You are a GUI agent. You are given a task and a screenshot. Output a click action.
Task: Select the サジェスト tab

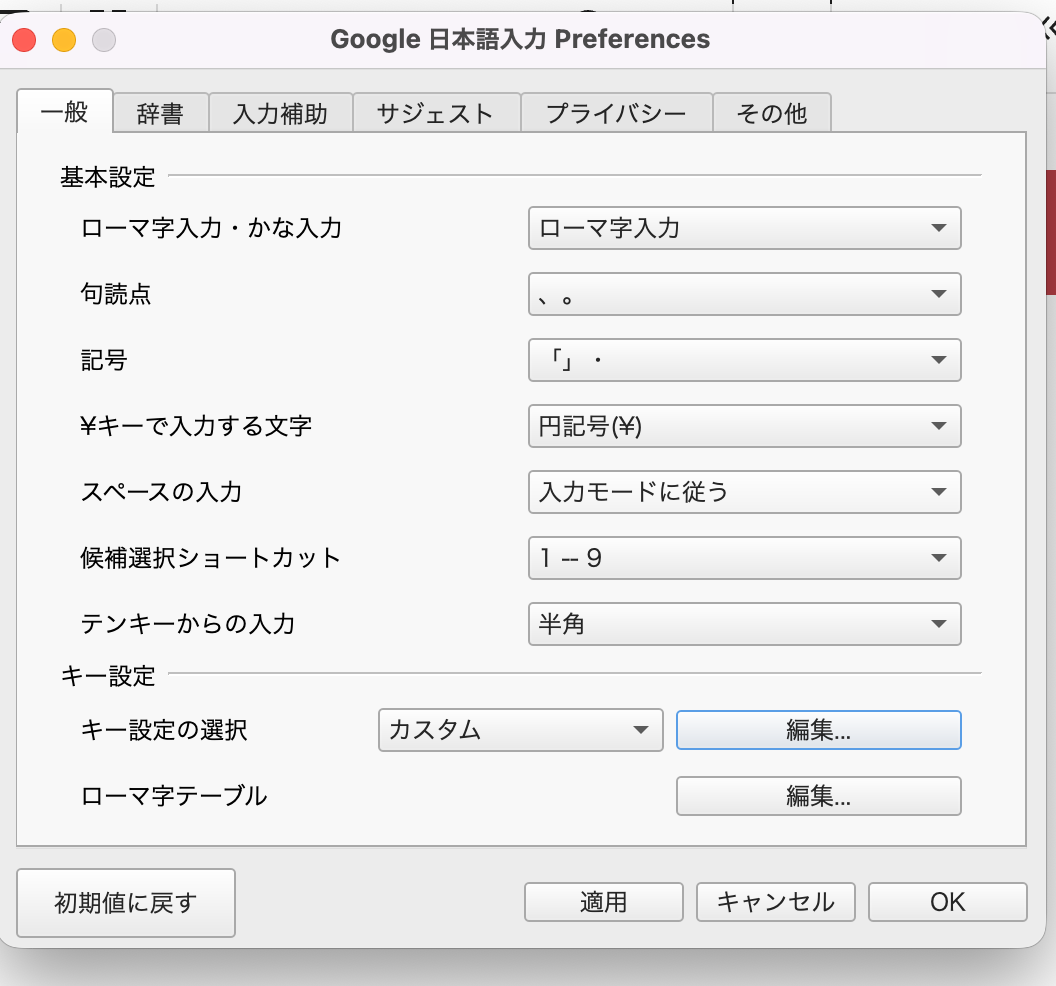point(435,113)
